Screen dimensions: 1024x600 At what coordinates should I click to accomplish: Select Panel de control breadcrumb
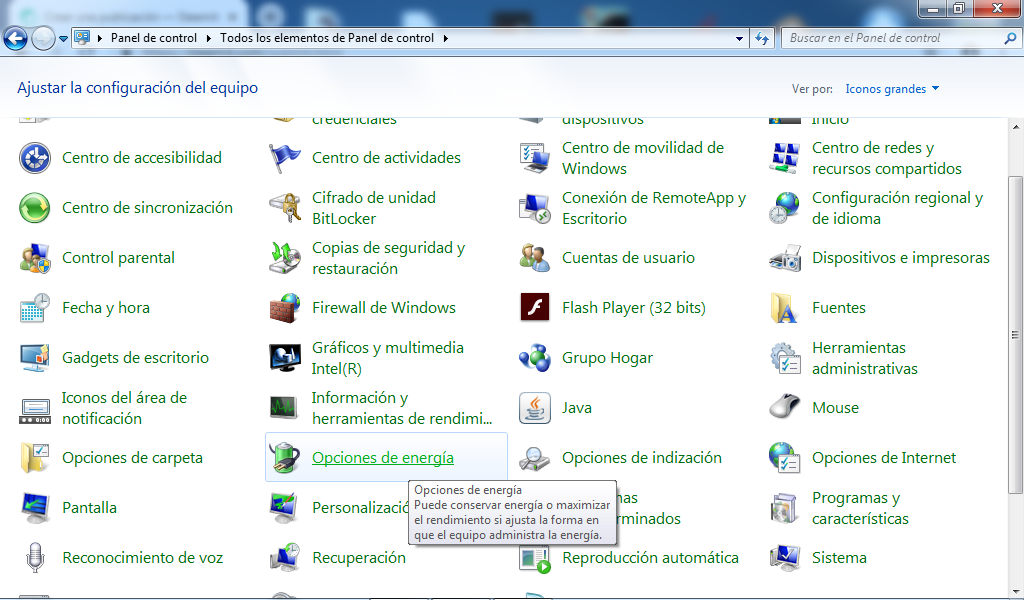[x=154, y=39]
